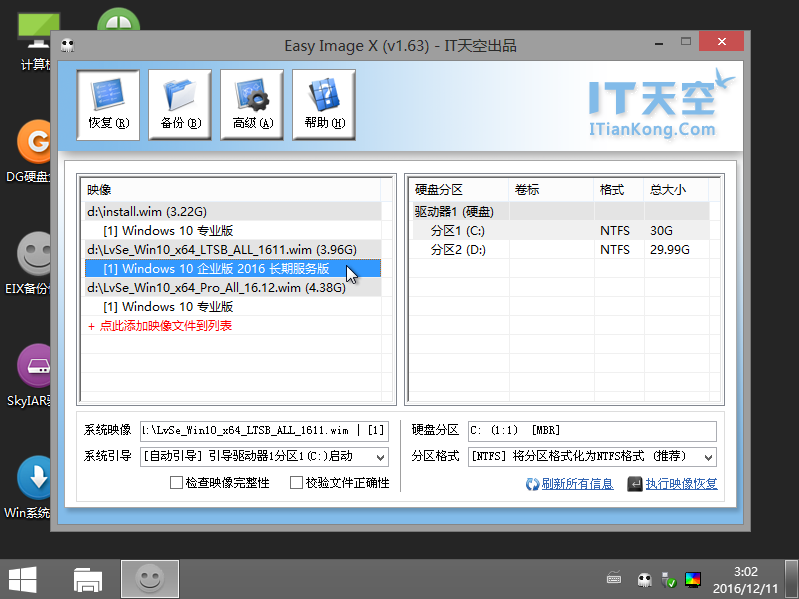Viewport: 799px width, 599px height.
Task: Select Windows 10 专业版 under Pro_All_16.12.wim
Action: pyautogui.click(x=233, y=307)
